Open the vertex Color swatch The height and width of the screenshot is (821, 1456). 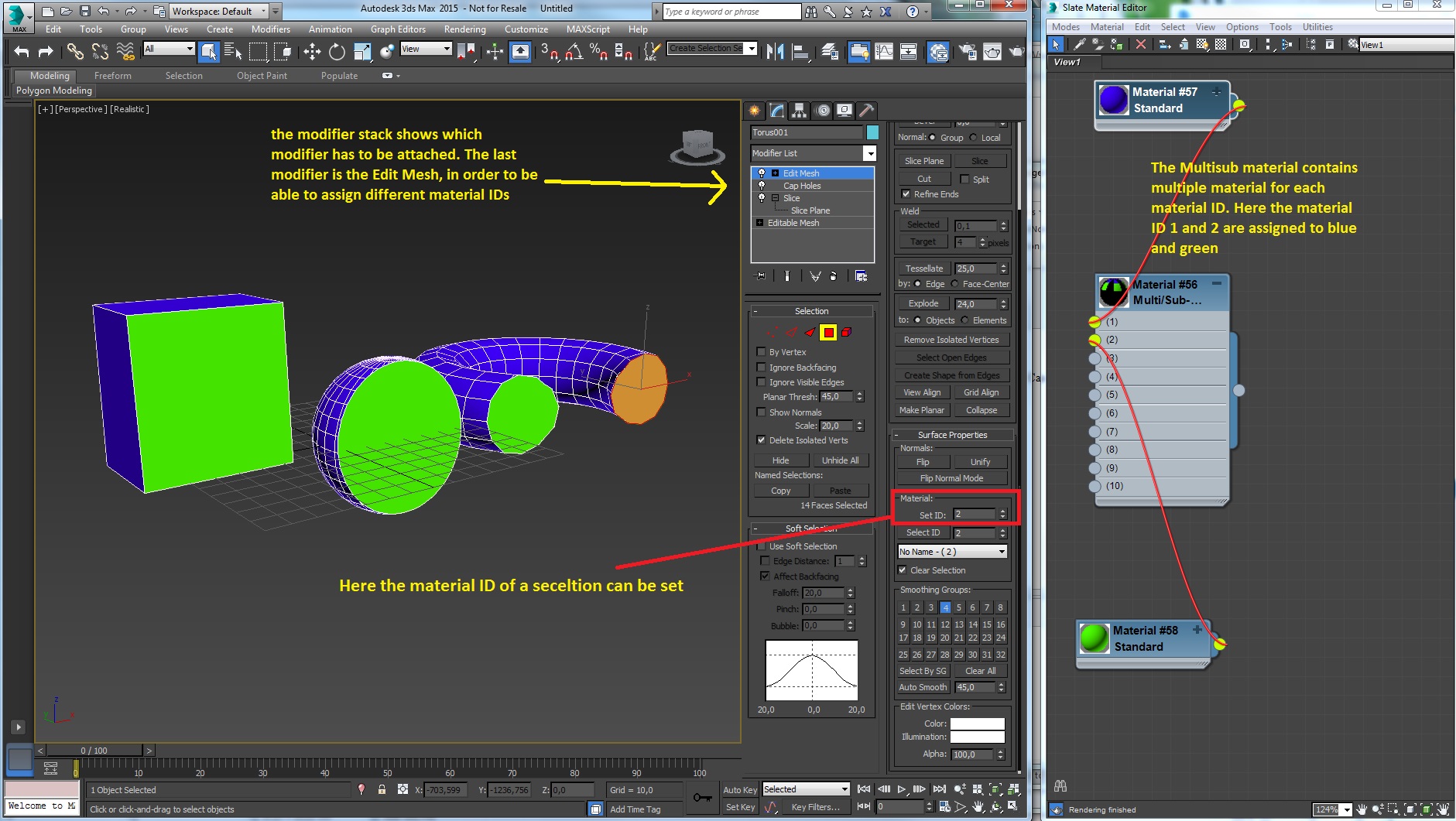pyautogui.click(x=977, y=724)
